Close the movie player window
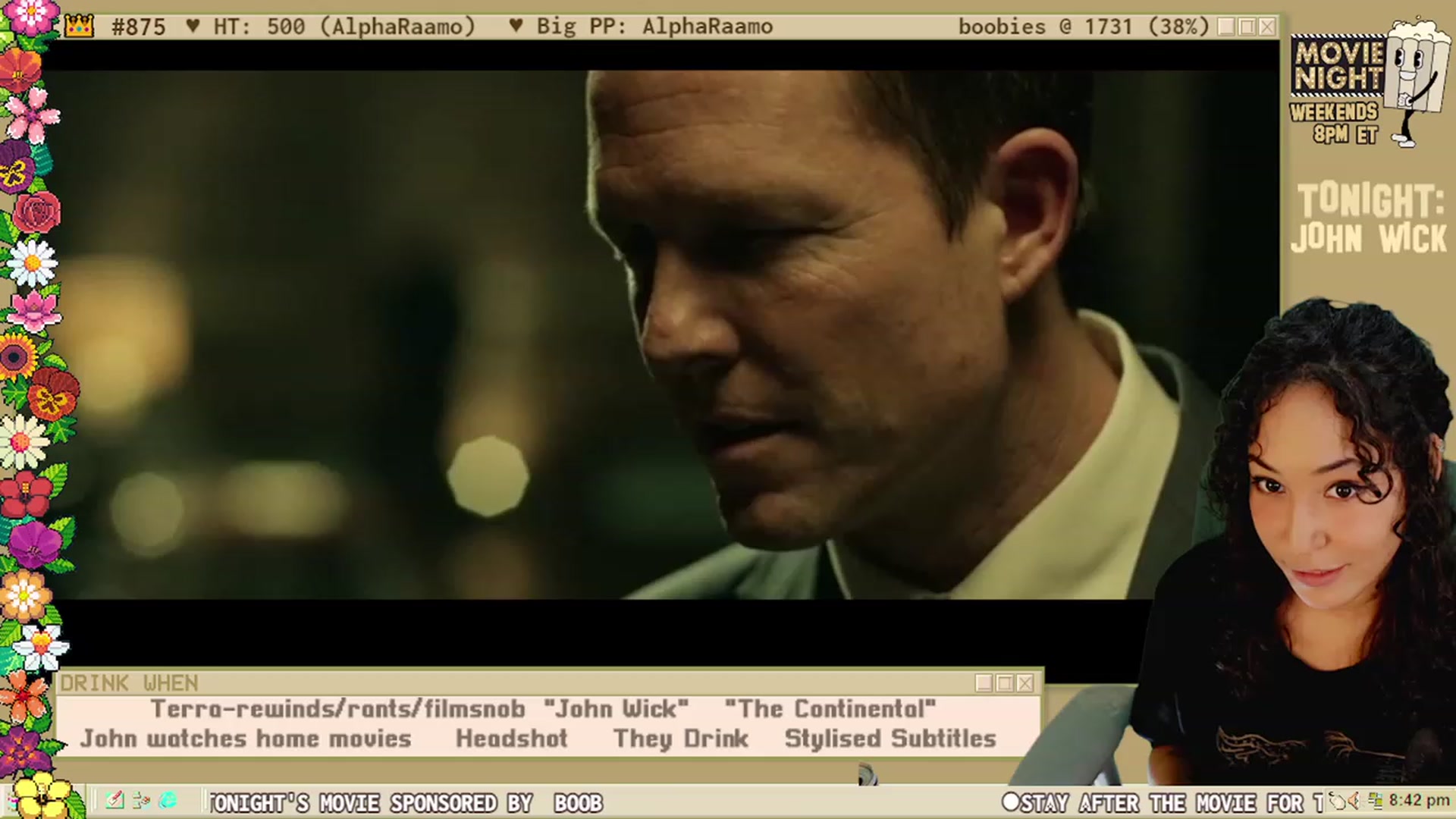Image resolution: width=1456 pixels, height=819 pixels. 1267,27
